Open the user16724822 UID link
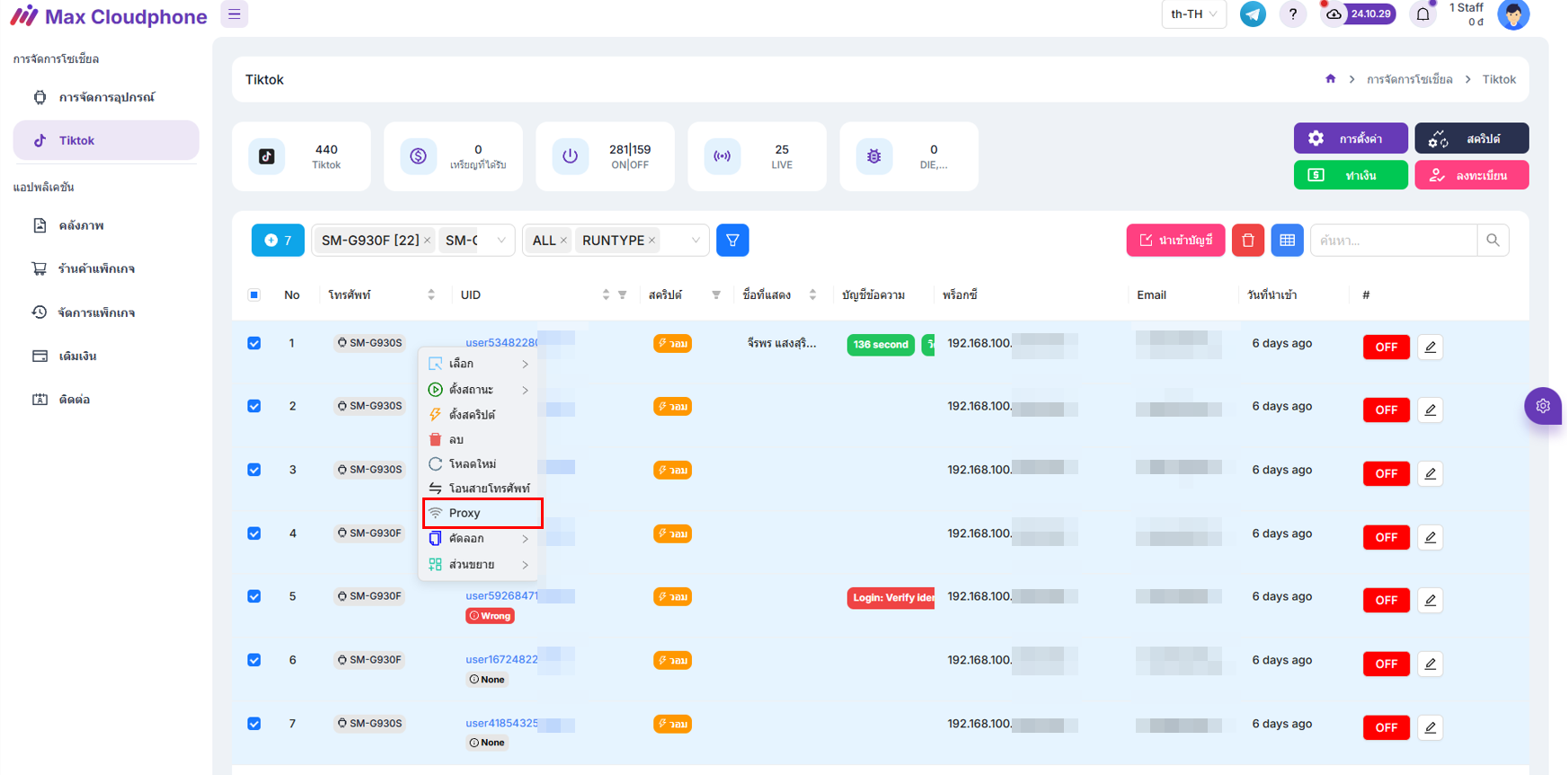The image size is (1568, 775). click(x=501, y=659)
